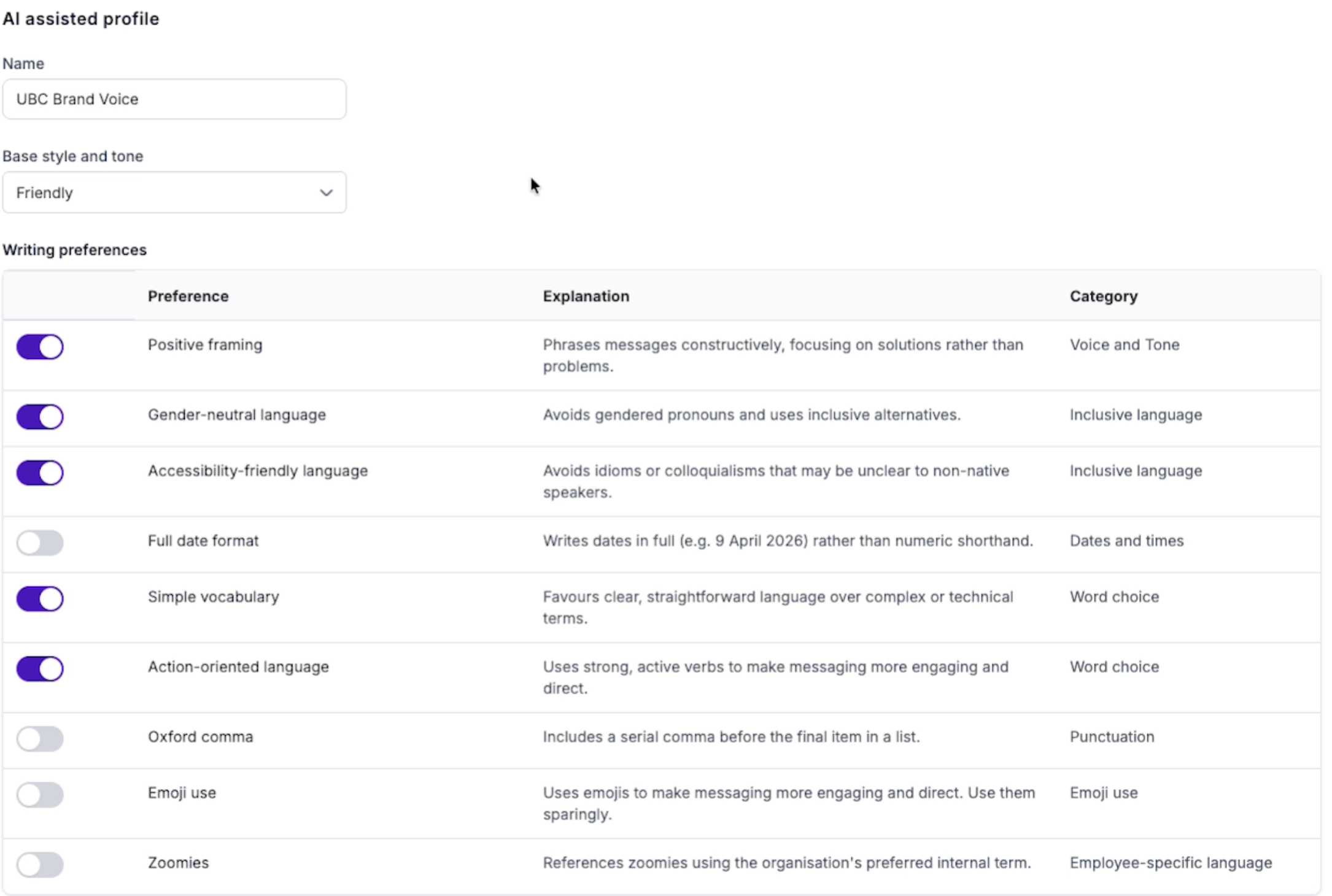
Task: Turn off Simple vocabulary toggle
Action: pos(40,599)
